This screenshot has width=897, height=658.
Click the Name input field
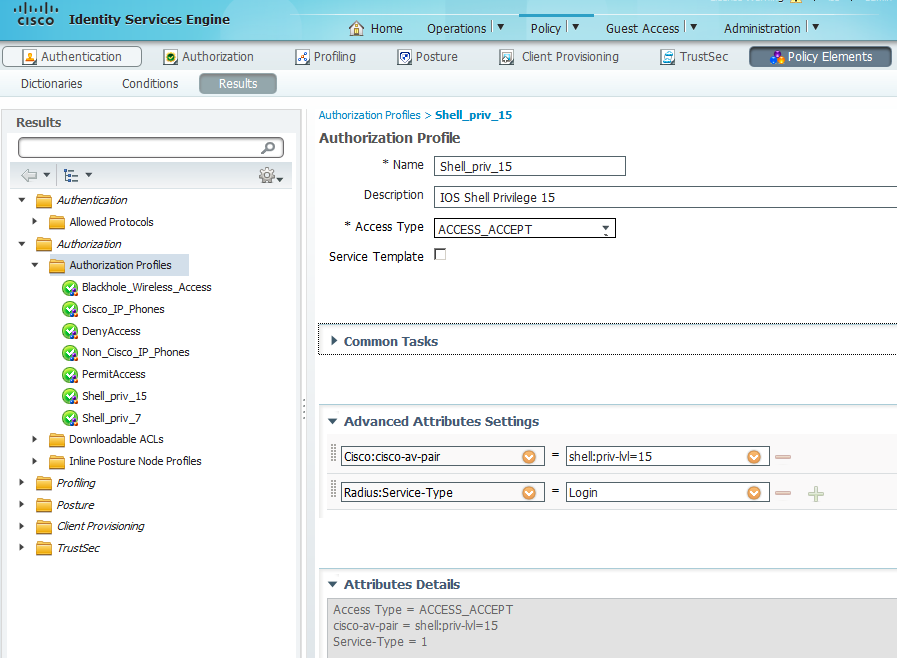coord(530,166)
